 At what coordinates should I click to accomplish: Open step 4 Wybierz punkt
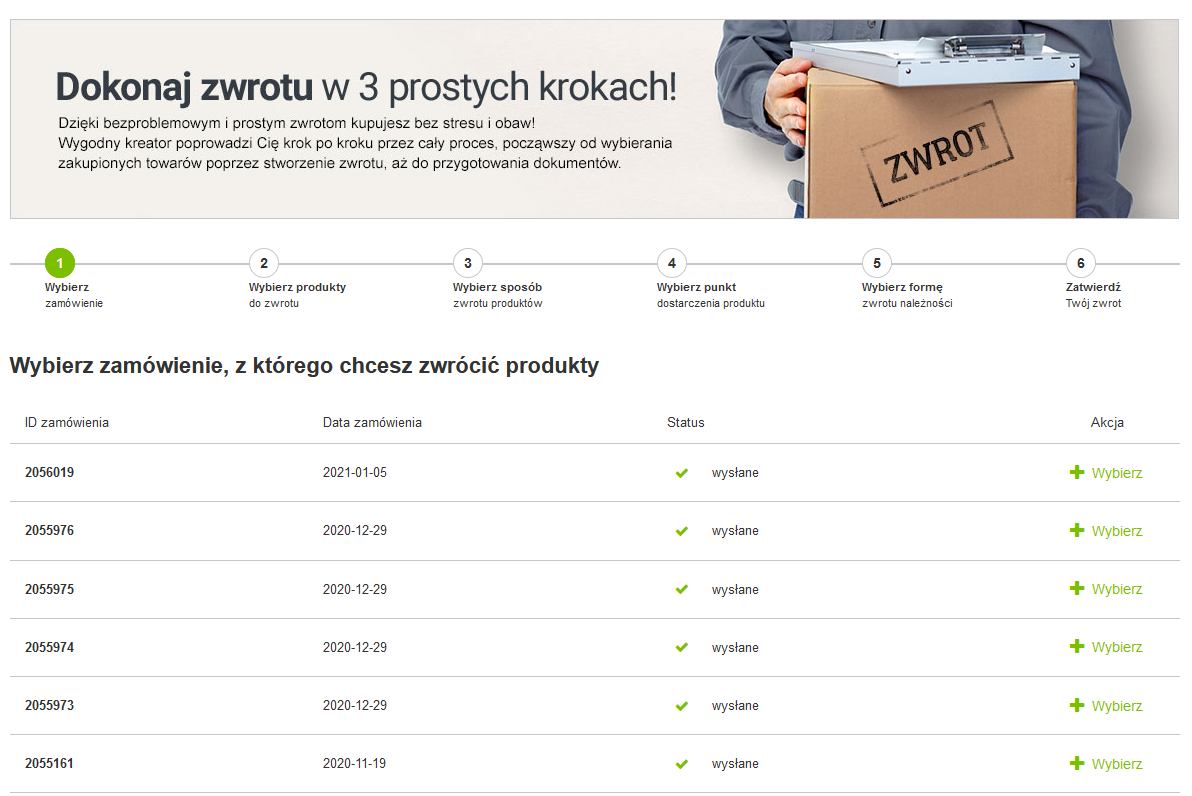(x=672, y=264)
